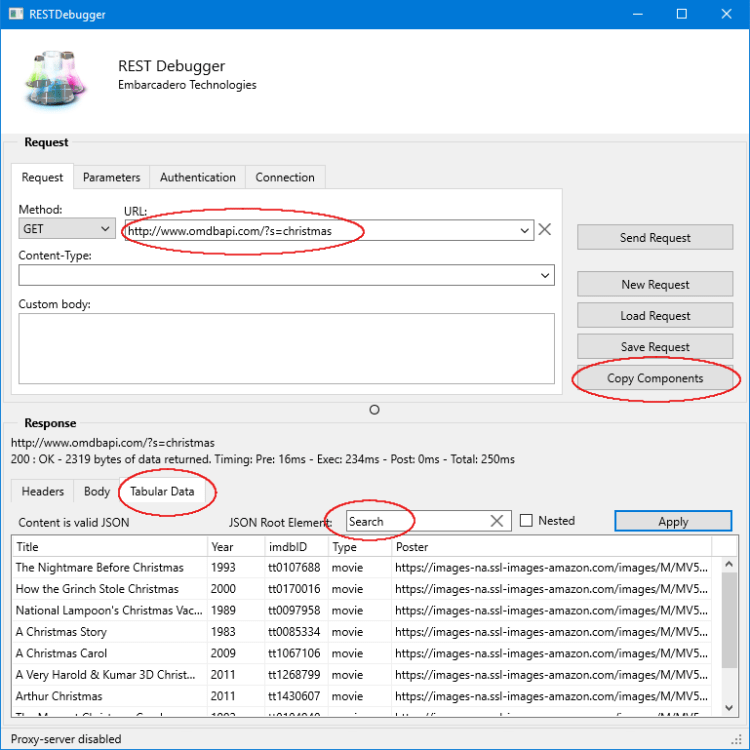Click the New Request button
The image size is (750, 750).
pyautogui.click(x=655, y=285)
